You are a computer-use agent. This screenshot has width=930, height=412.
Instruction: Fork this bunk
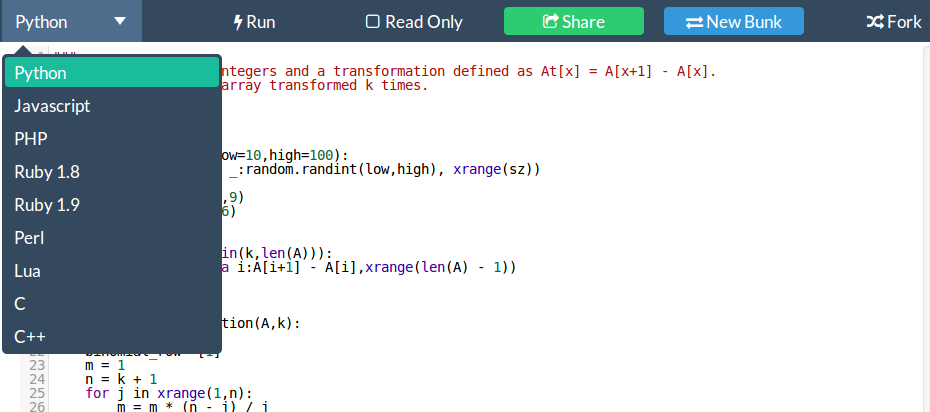(894, 22)
